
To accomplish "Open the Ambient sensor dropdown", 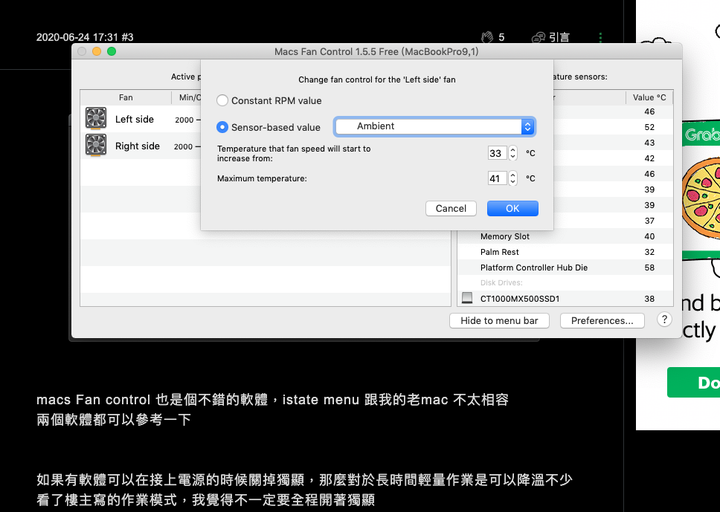I will [x=435, y=126].
